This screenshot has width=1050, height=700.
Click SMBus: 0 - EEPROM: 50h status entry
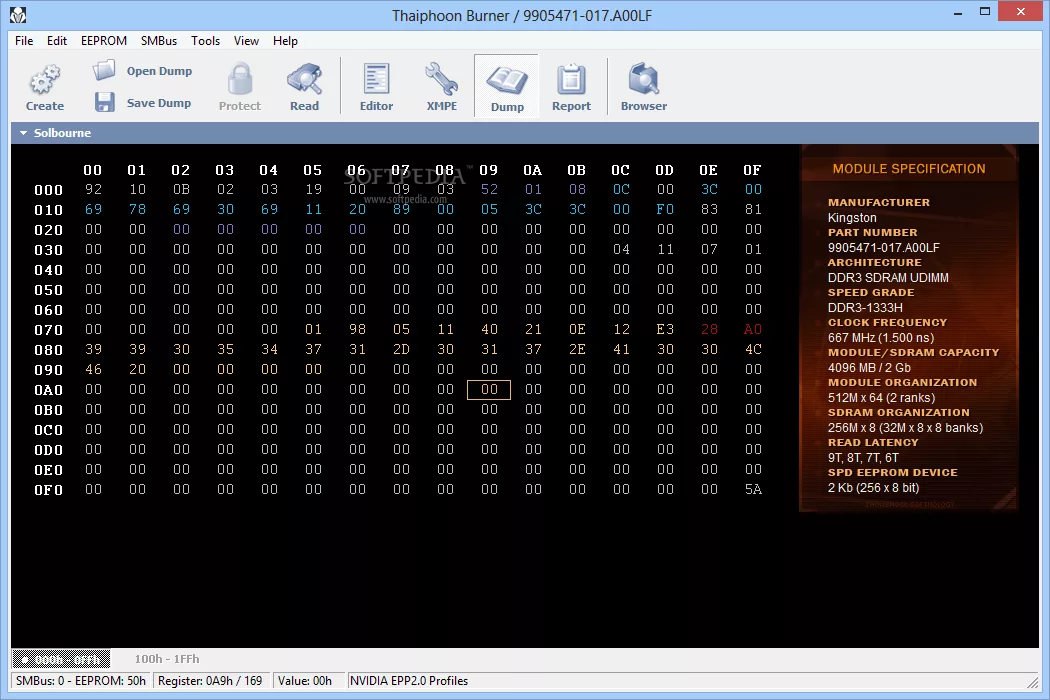tap(80, 681)
